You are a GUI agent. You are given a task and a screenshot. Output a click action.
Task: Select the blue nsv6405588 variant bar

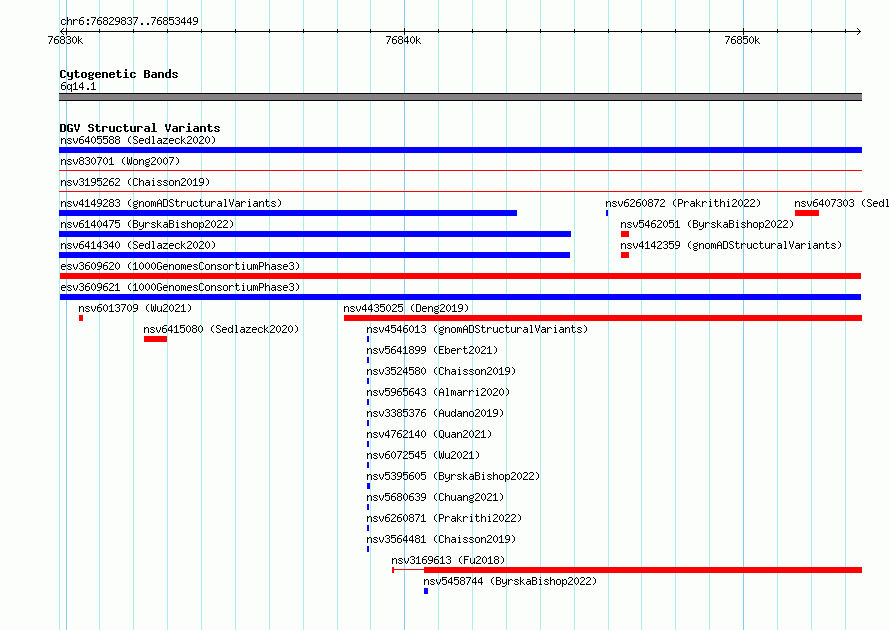(x=460, y=150)
